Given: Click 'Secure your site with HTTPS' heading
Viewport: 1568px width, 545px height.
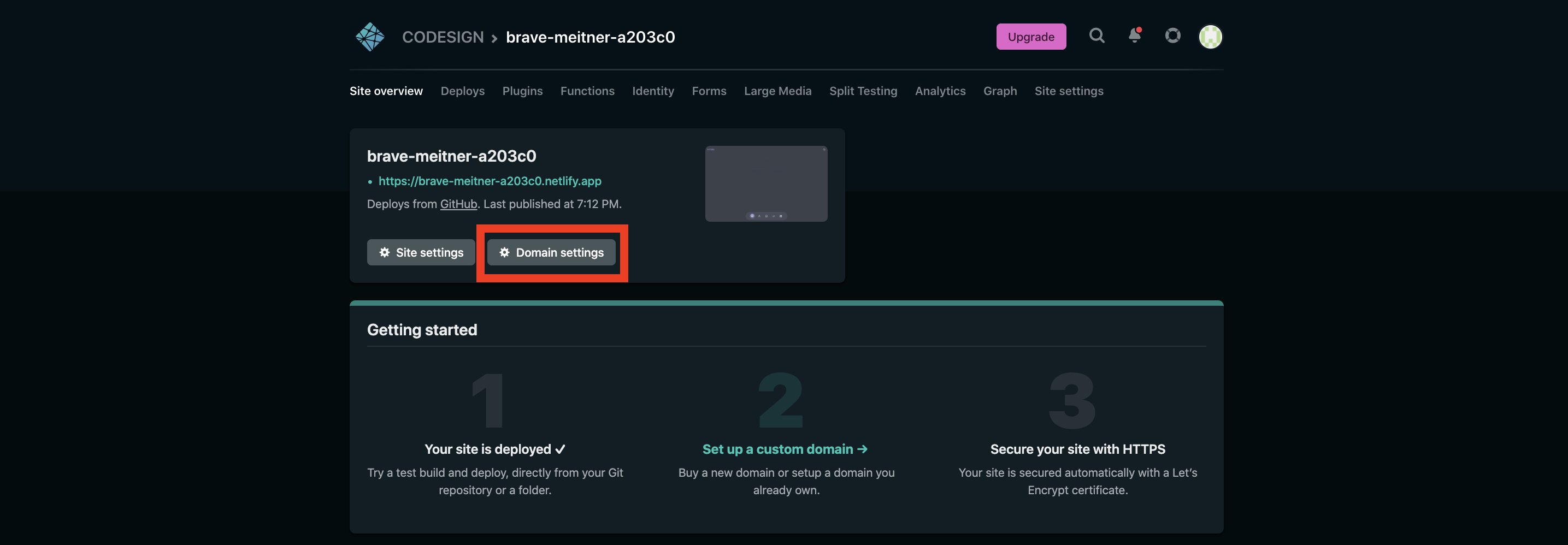Looking at the screenshot, I should click(1077, 449).
